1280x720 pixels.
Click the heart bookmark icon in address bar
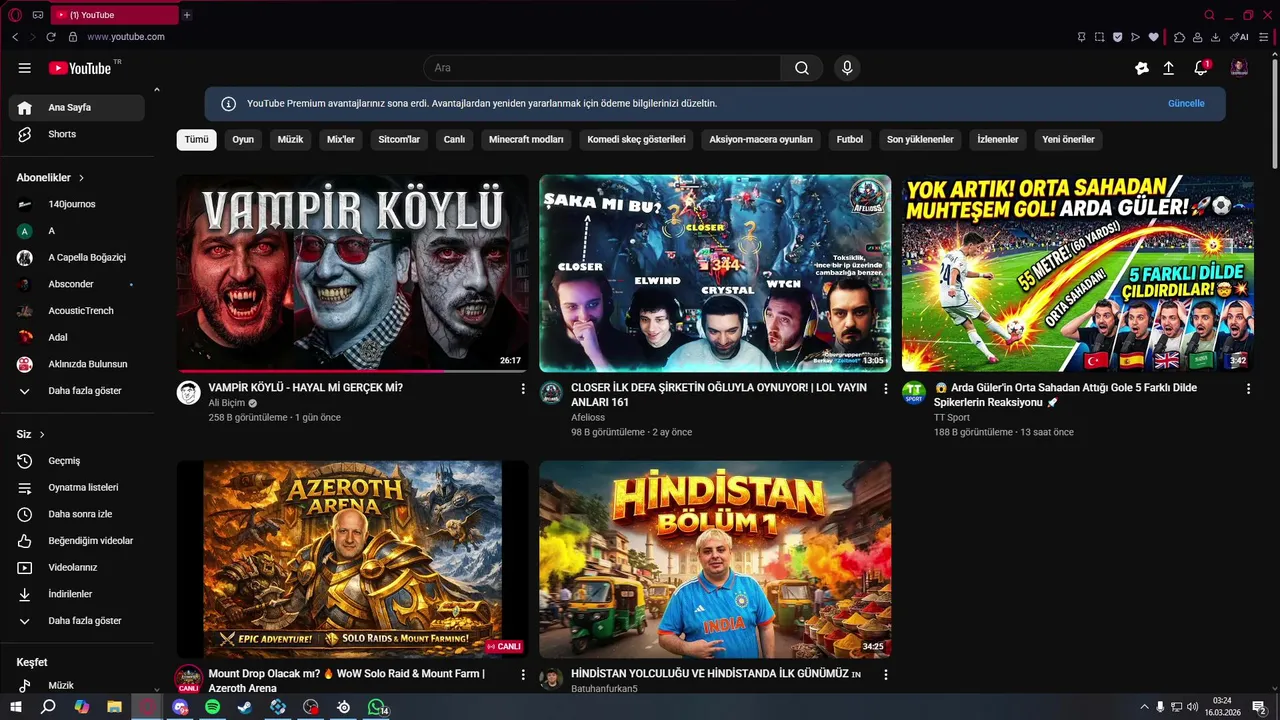pyautogui.click(x=1153, y=37)
